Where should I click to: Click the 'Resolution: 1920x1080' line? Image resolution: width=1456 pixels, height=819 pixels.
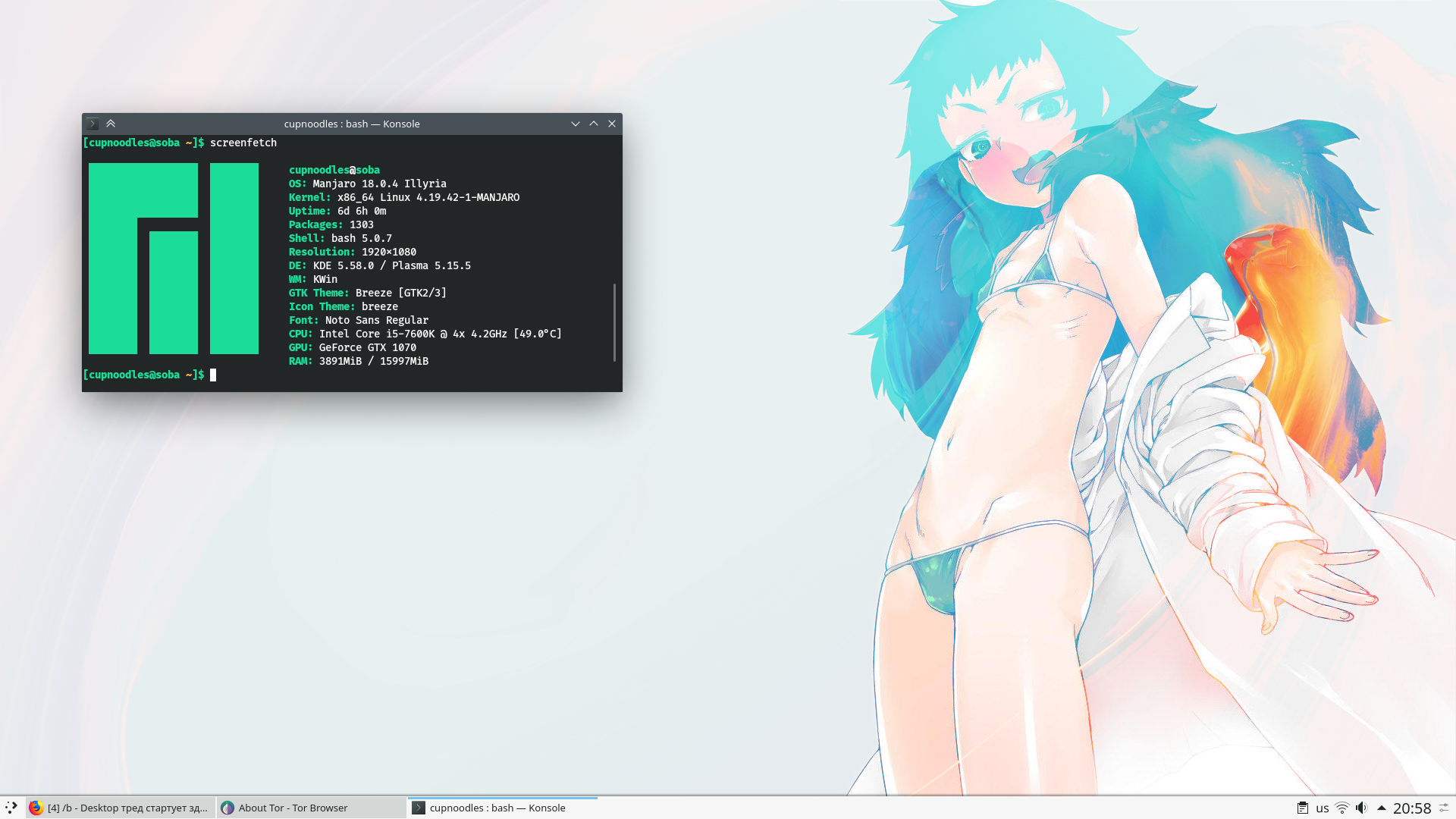[x=353, y=252]
